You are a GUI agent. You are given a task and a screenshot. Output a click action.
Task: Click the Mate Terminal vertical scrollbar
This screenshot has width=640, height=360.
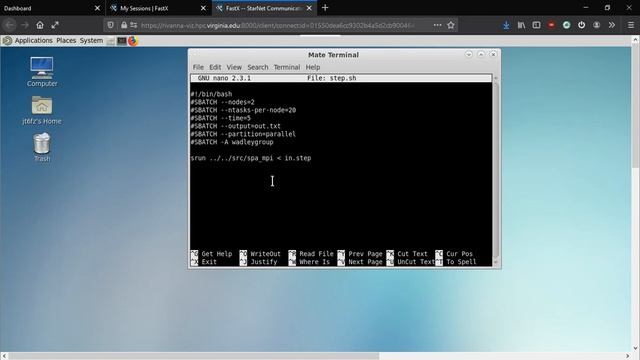coord(496,170)
